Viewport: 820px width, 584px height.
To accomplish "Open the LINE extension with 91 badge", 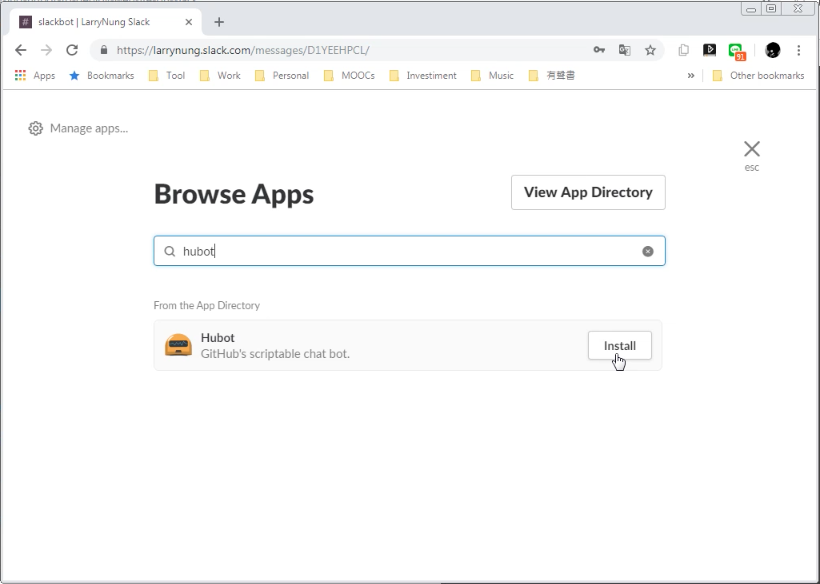I will tap(736, 51).
